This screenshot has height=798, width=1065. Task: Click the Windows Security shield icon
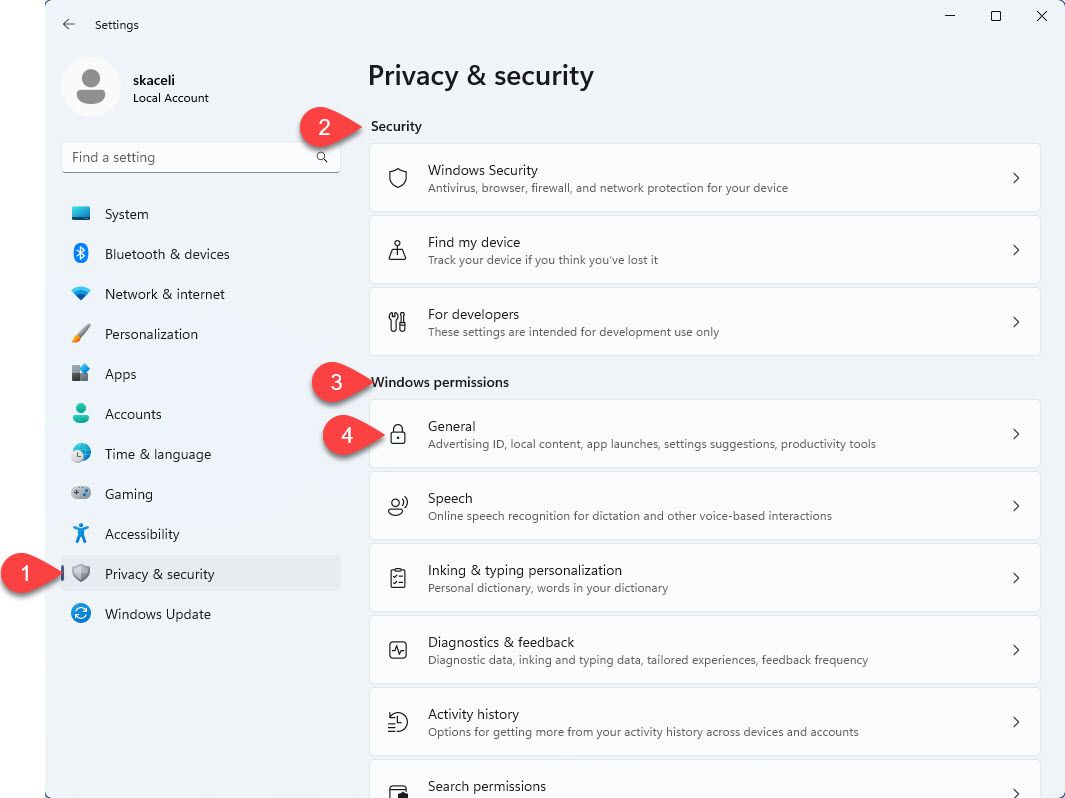click(398, 178)
